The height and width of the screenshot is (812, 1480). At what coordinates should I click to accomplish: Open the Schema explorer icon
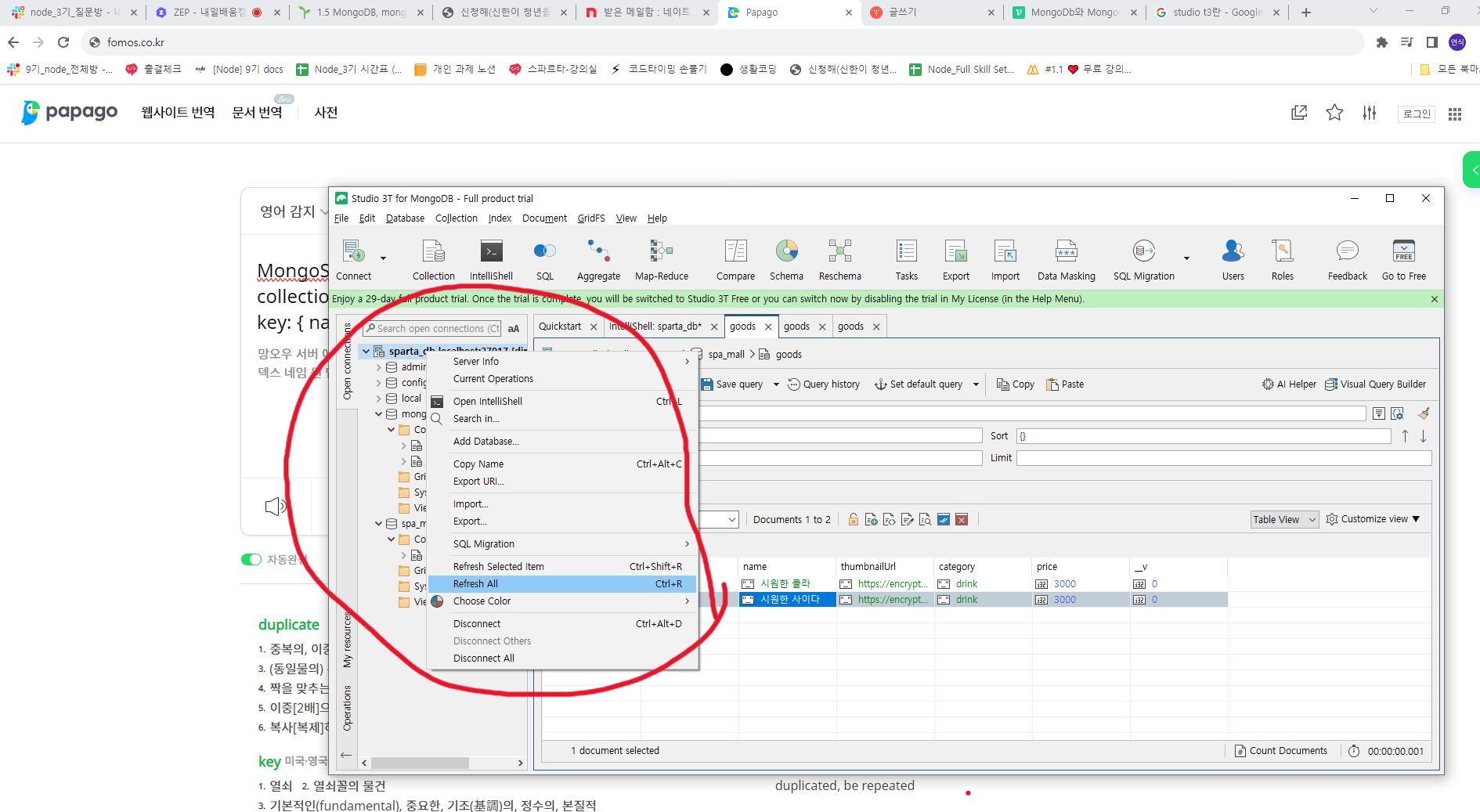pos(786,259)
